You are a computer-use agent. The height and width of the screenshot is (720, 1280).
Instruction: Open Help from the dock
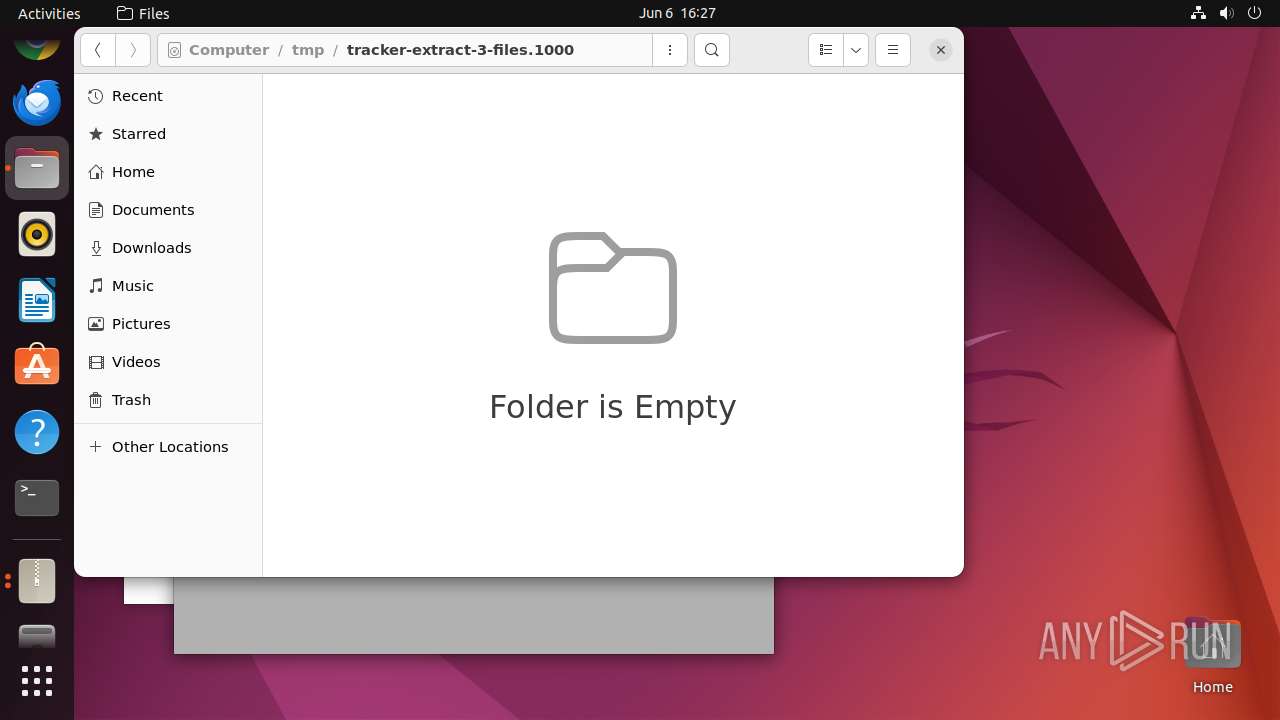pyautogui.click(x=37, y=432)
